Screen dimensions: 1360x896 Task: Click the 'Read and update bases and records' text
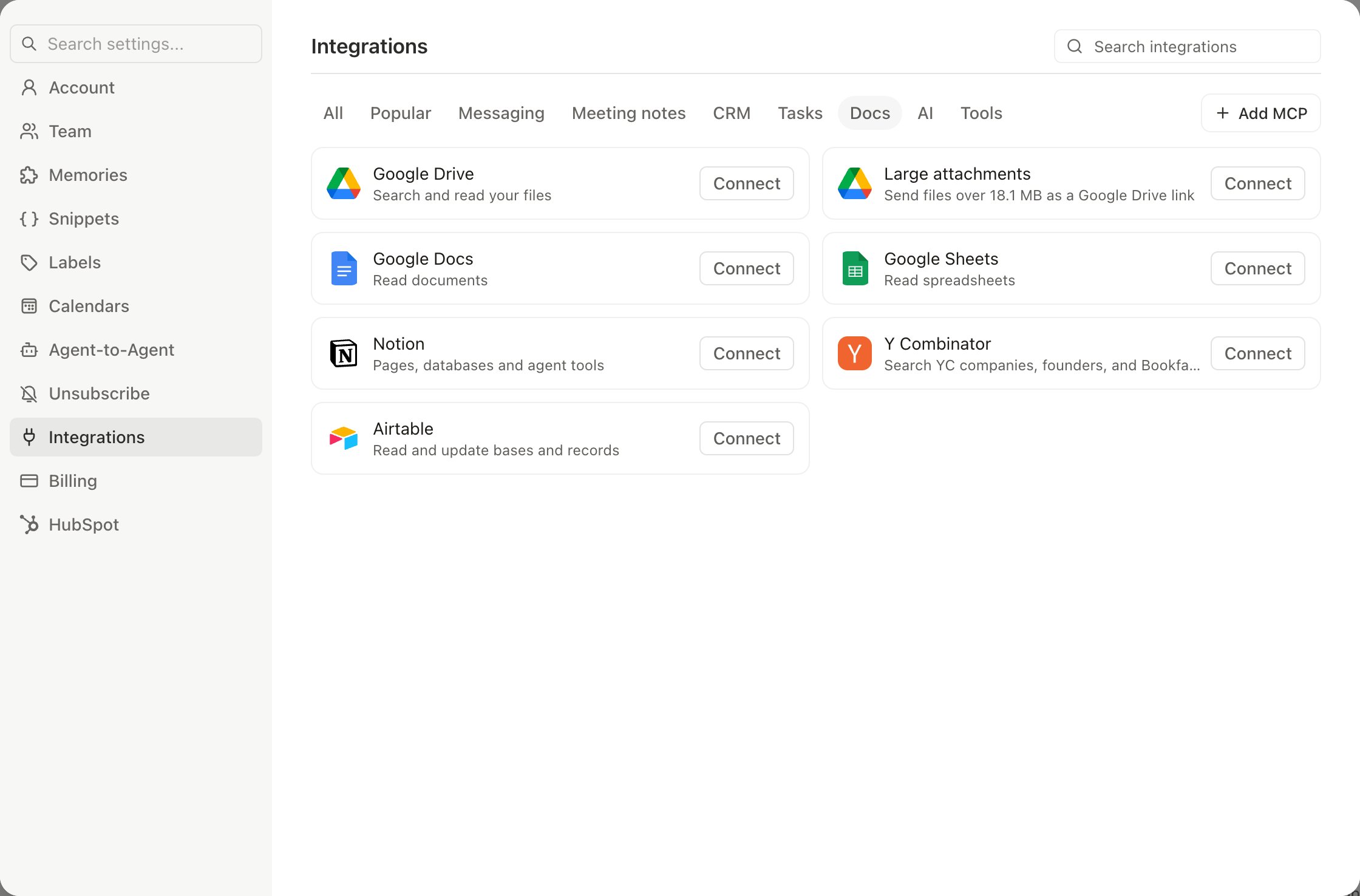pyautogui.click(x=496, y=450)
